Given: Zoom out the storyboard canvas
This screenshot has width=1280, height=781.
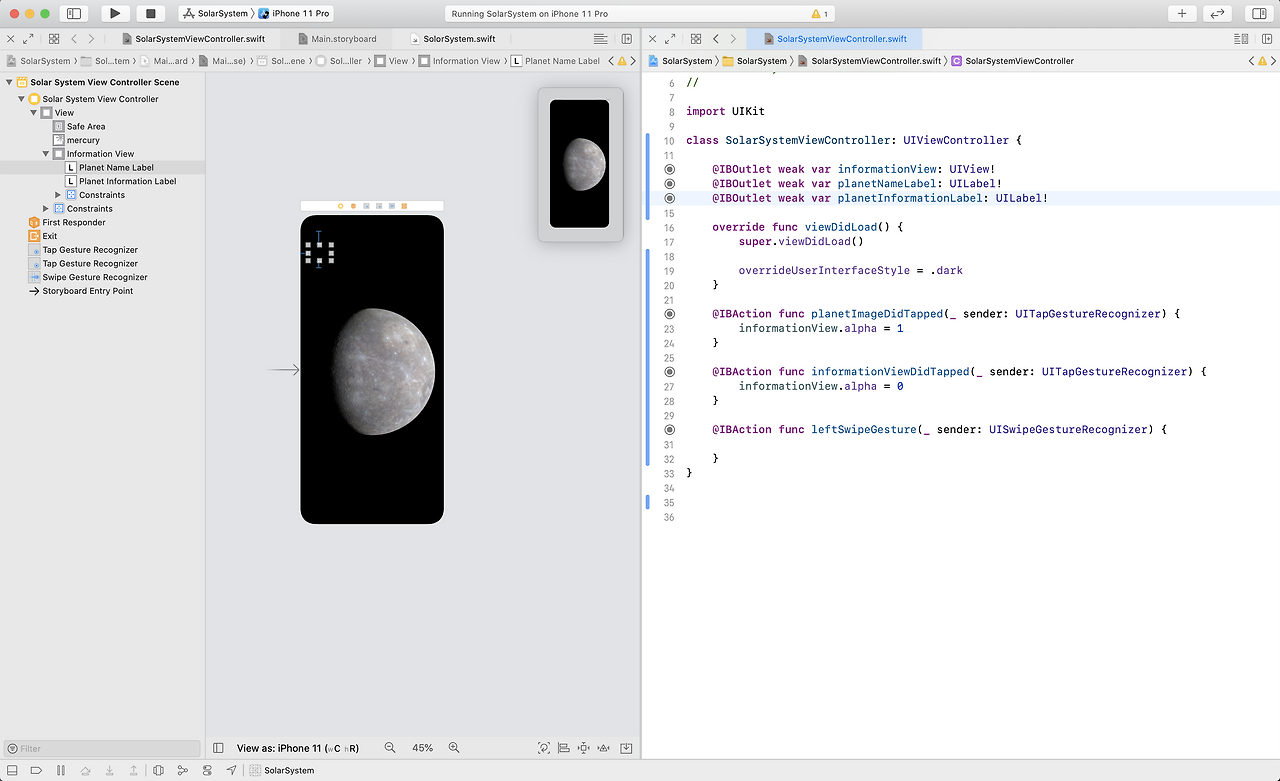Looking at the screenshot, I should click(x=390, y=748).
